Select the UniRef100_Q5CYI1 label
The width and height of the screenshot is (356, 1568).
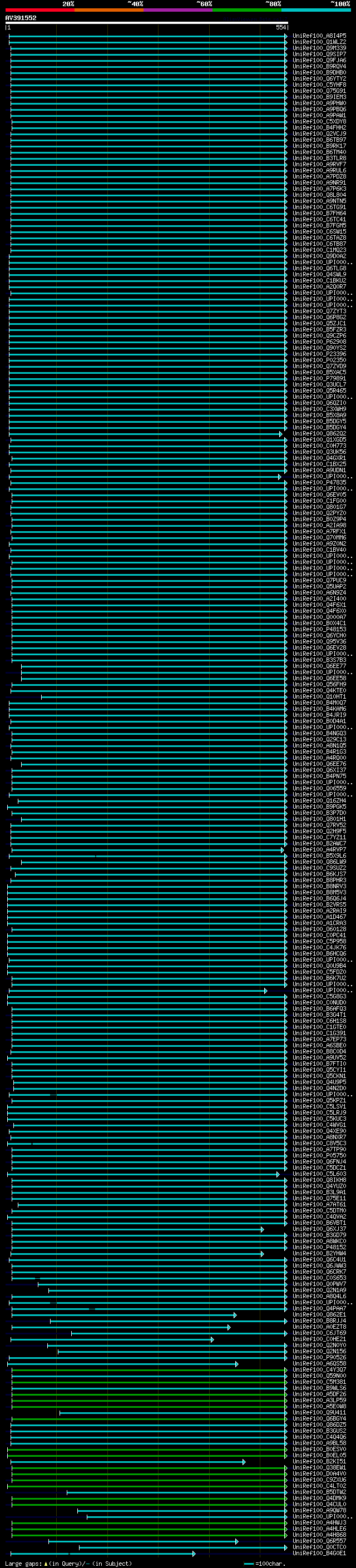(x=319, y=1070)
